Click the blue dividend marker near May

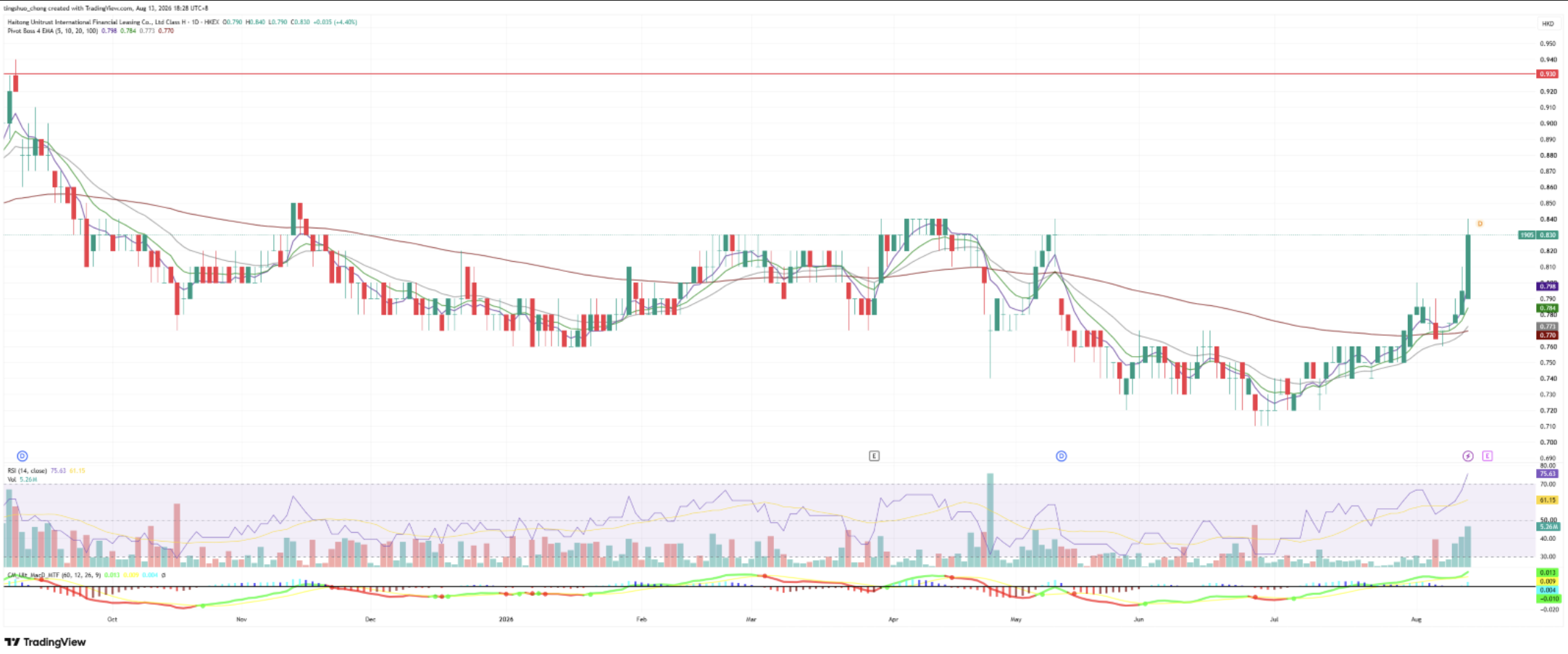click(x=1062, y=456)
